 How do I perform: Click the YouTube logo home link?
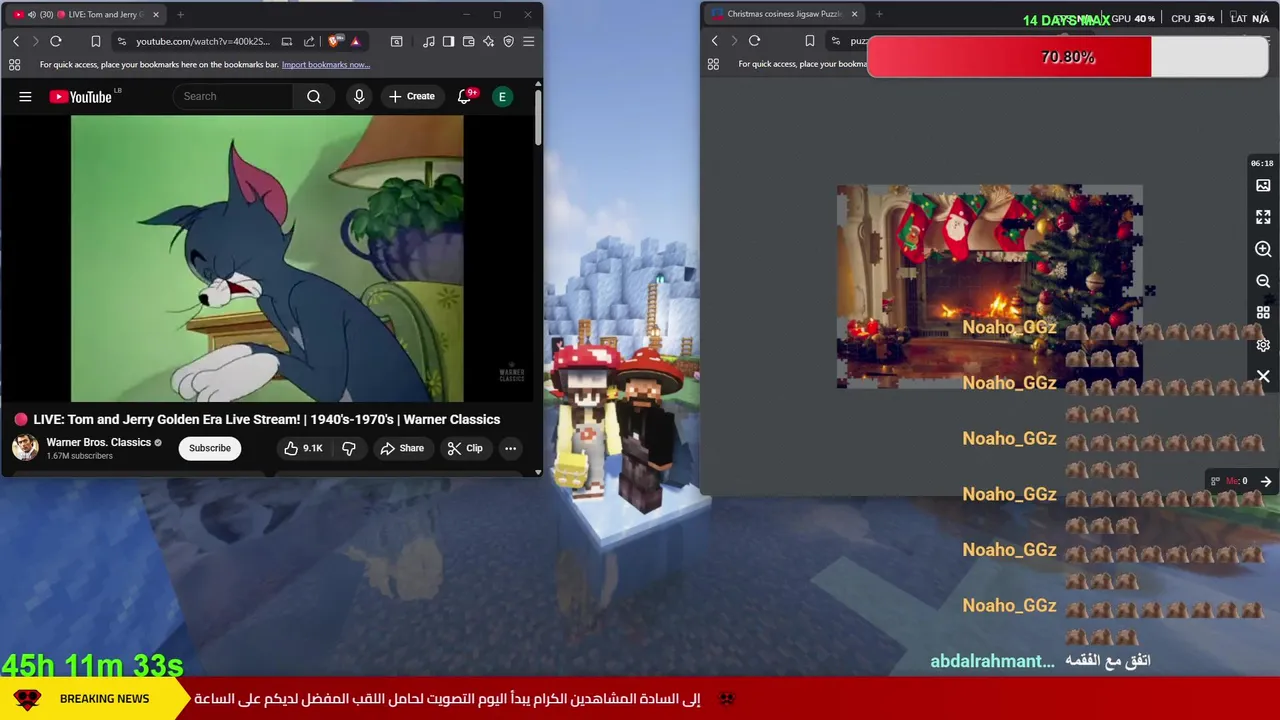coord(81,97)
